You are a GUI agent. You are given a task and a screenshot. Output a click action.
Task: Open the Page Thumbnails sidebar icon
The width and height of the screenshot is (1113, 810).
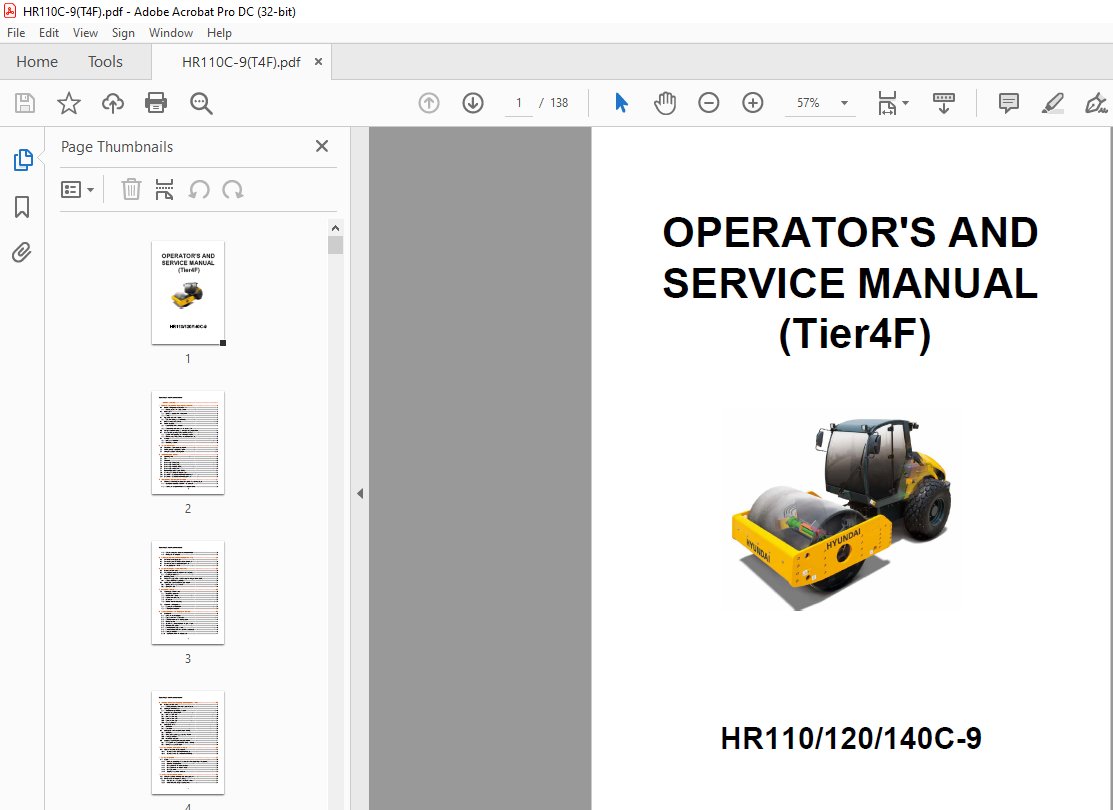tap(23, 160)
